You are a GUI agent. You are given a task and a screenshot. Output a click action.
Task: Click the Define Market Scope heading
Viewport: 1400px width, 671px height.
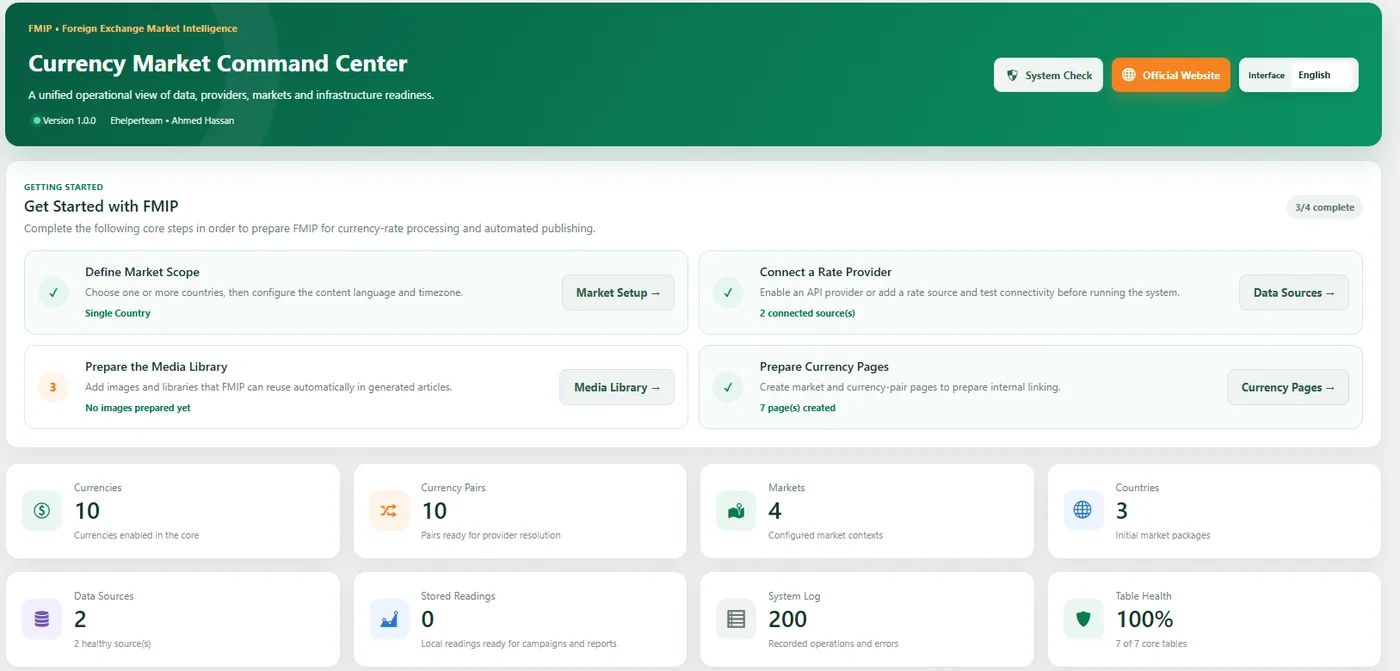(142, 272)
